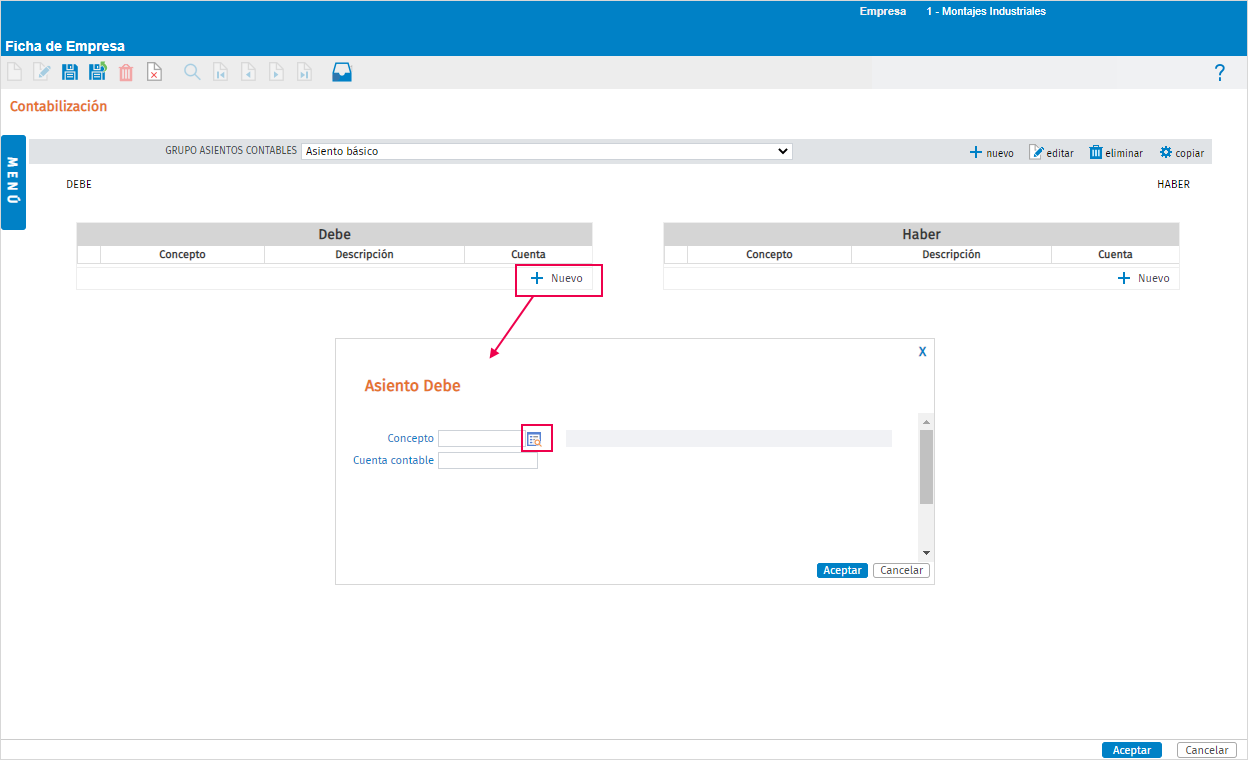Click the dialog vertical scrollbar thumb
The image size is (1248, 760).
(926, 467)
